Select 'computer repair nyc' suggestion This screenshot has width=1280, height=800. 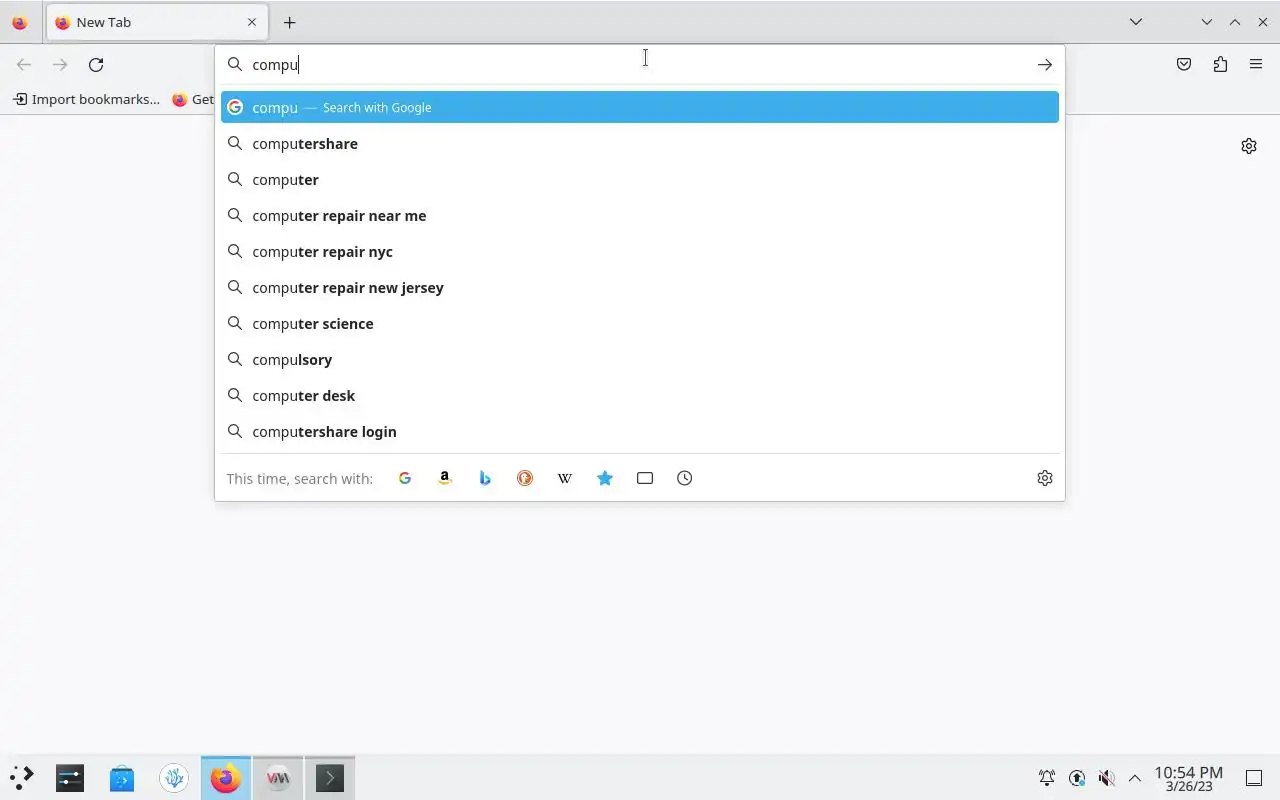click(x=640, y=252)
